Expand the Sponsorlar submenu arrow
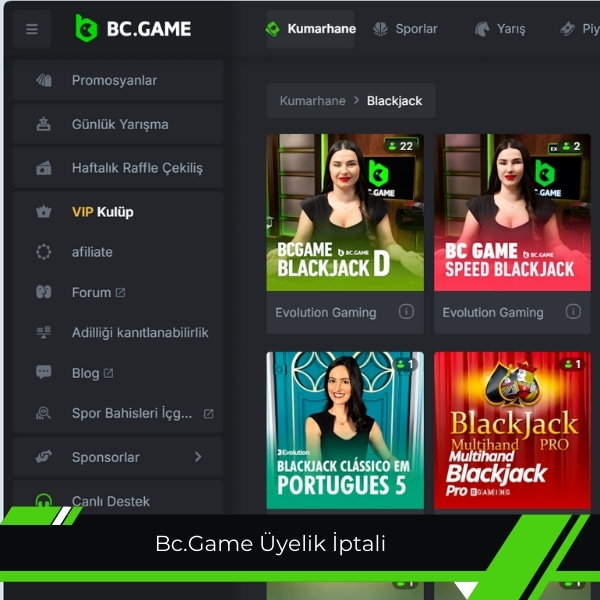This screenshot has width=600, height=600. pyautogui.click(x=198, y=457)
